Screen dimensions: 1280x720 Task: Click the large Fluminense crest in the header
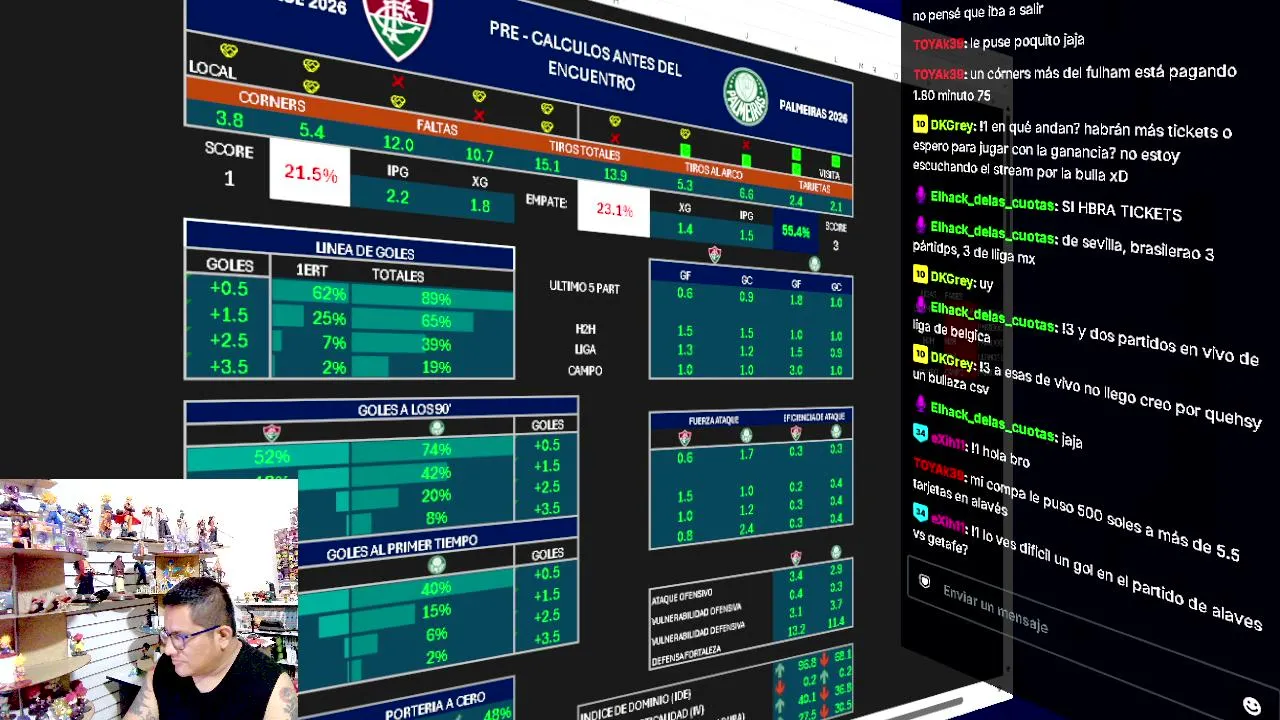point(397,27)
